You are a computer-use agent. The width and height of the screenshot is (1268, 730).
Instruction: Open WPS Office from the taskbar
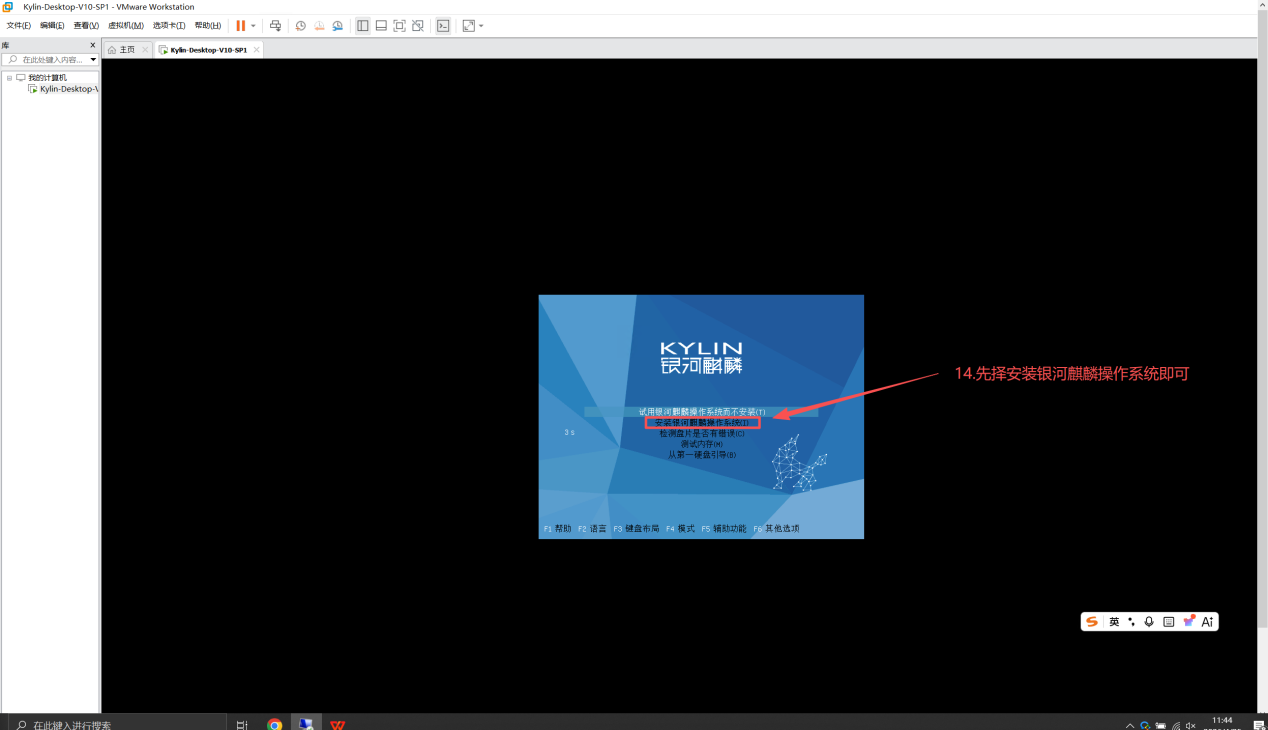click(x=338, y=724)
